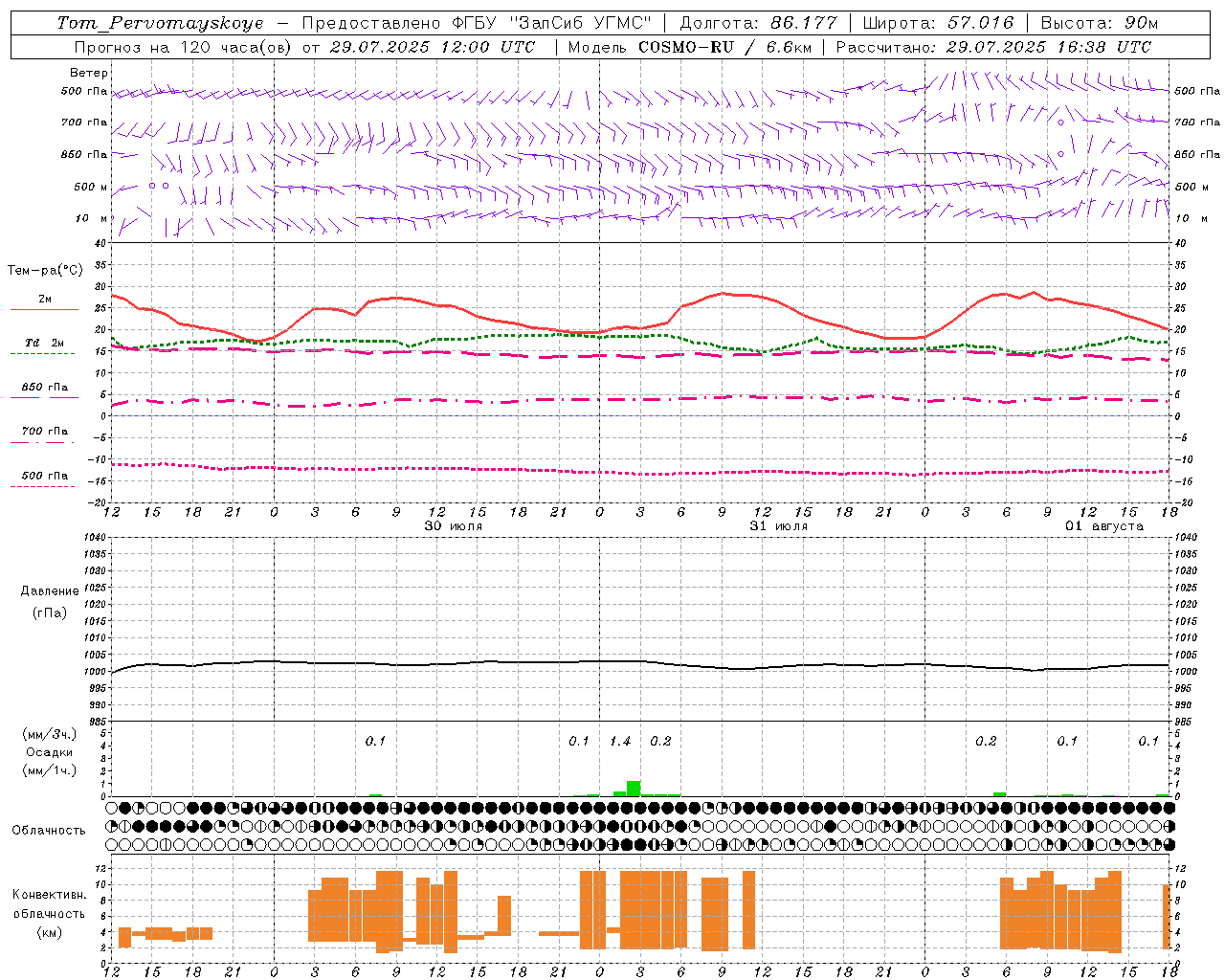Click the '0.2' precipitation value next to 1.4
Screen dimensions: 1225x980
point(660,741)
